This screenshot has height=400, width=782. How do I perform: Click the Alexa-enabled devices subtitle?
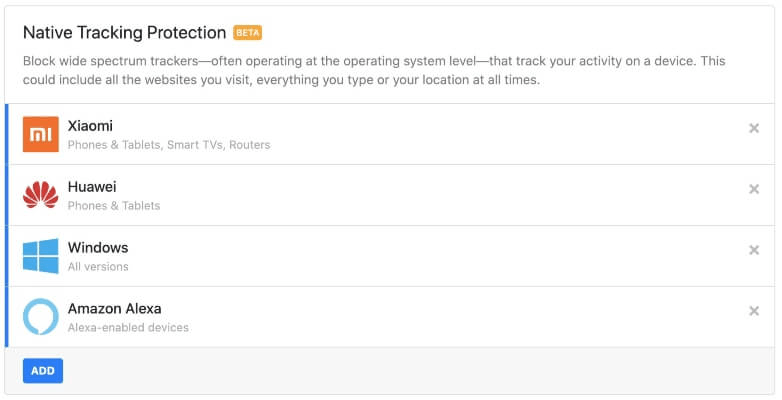(128, 327)
